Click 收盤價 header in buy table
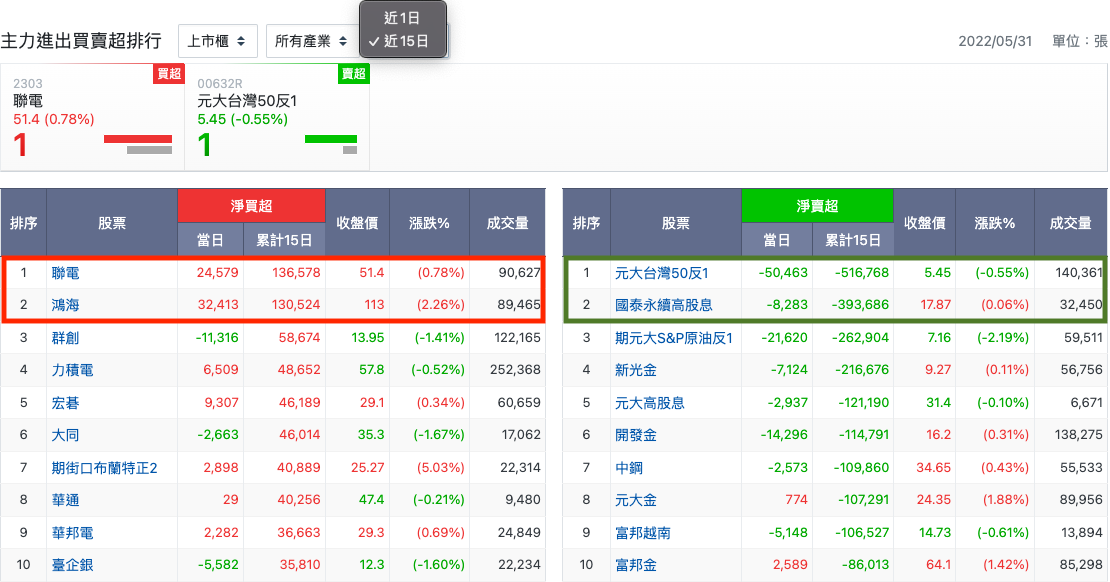Screen dimensions: 1110x582 point(357,223)
